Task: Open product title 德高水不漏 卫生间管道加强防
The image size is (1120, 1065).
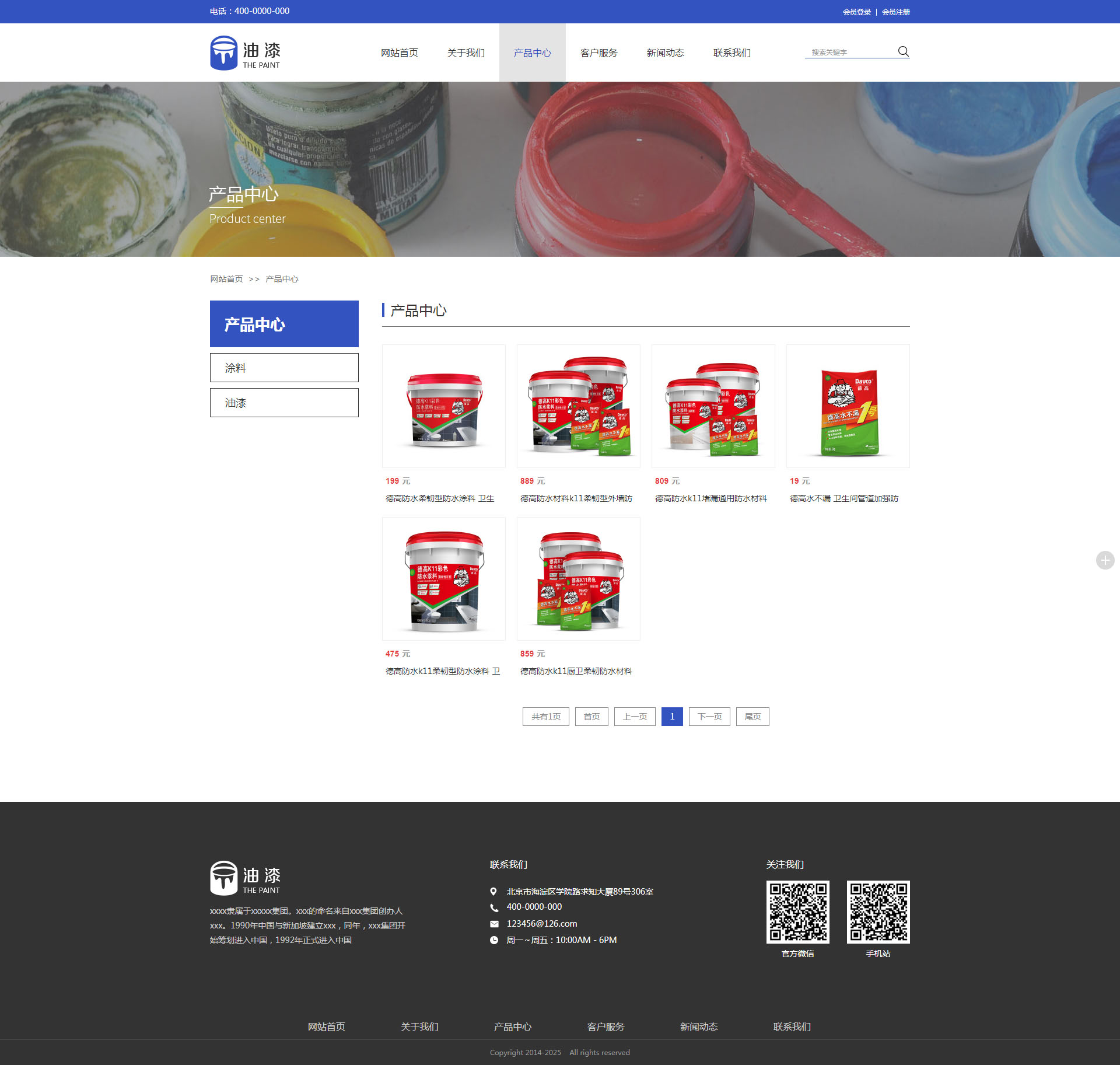Action: pyautogui.click(x=844, y=498)
